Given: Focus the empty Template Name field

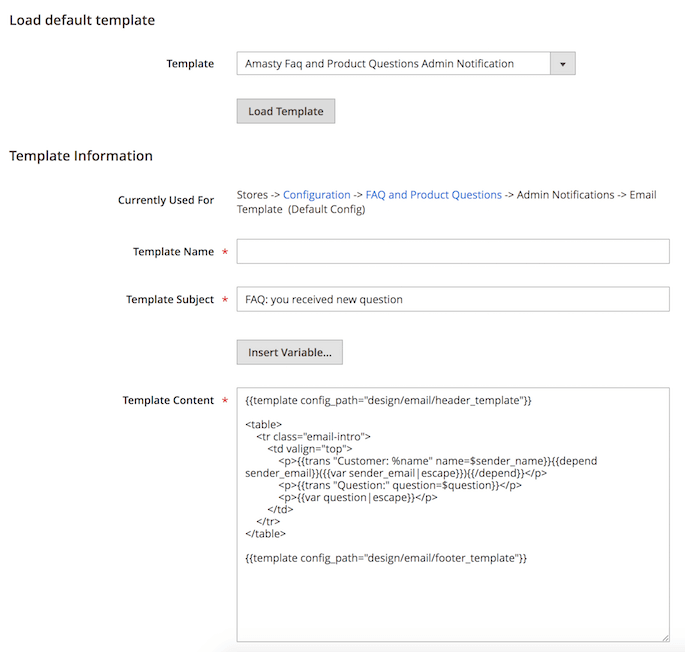Looking at the screenshot, I should tap(453, 251).
